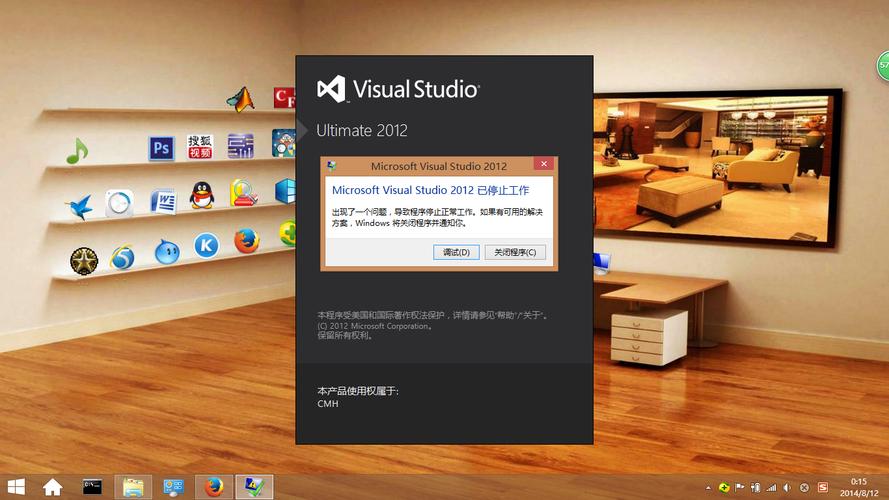Select the error report taskbar item
The width and height of the screenshot is (889, 500).
(254, 487)
